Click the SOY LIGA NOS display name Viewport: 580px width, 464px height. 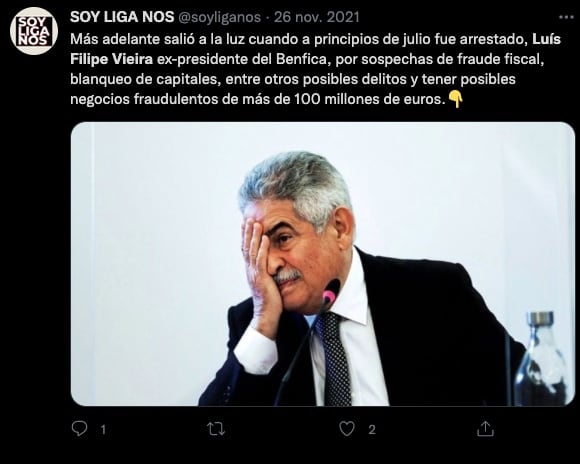click(x=122, y=17)
